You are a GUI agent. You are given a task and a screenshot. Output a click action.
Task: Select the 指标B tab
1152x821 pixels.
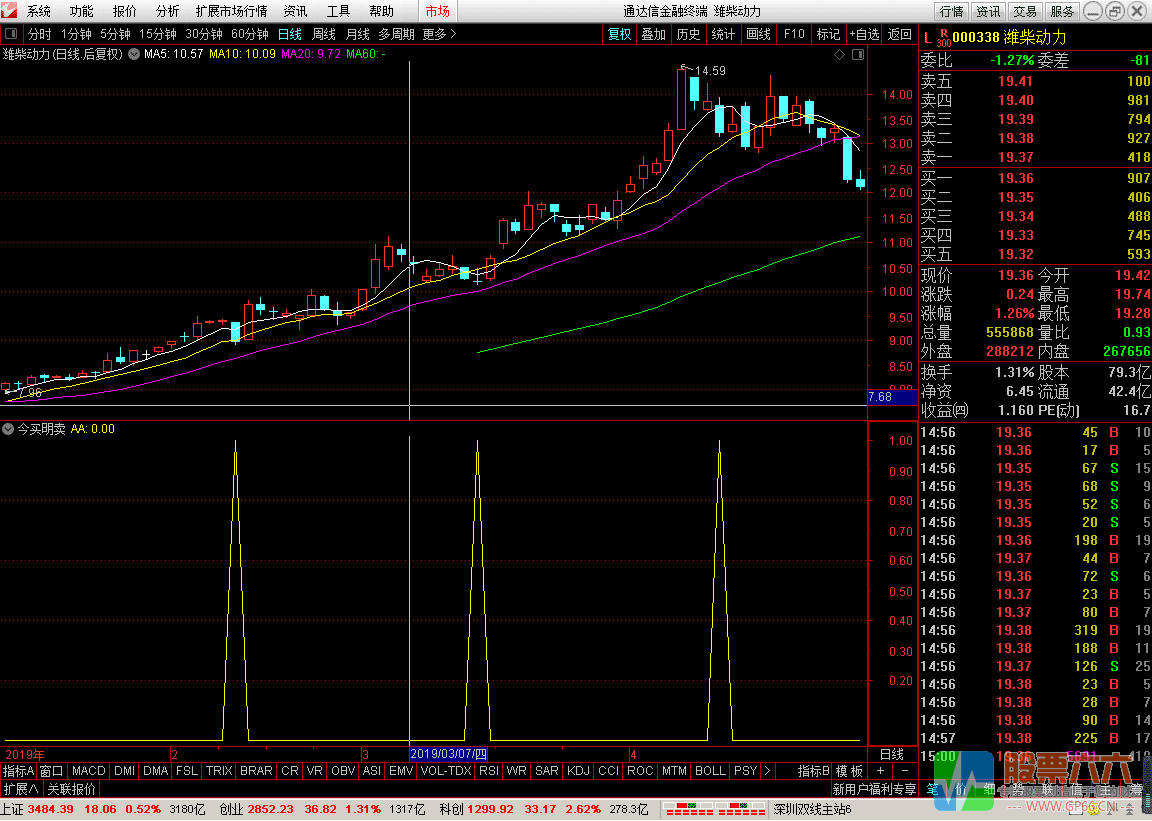click(x=814, y=771)
